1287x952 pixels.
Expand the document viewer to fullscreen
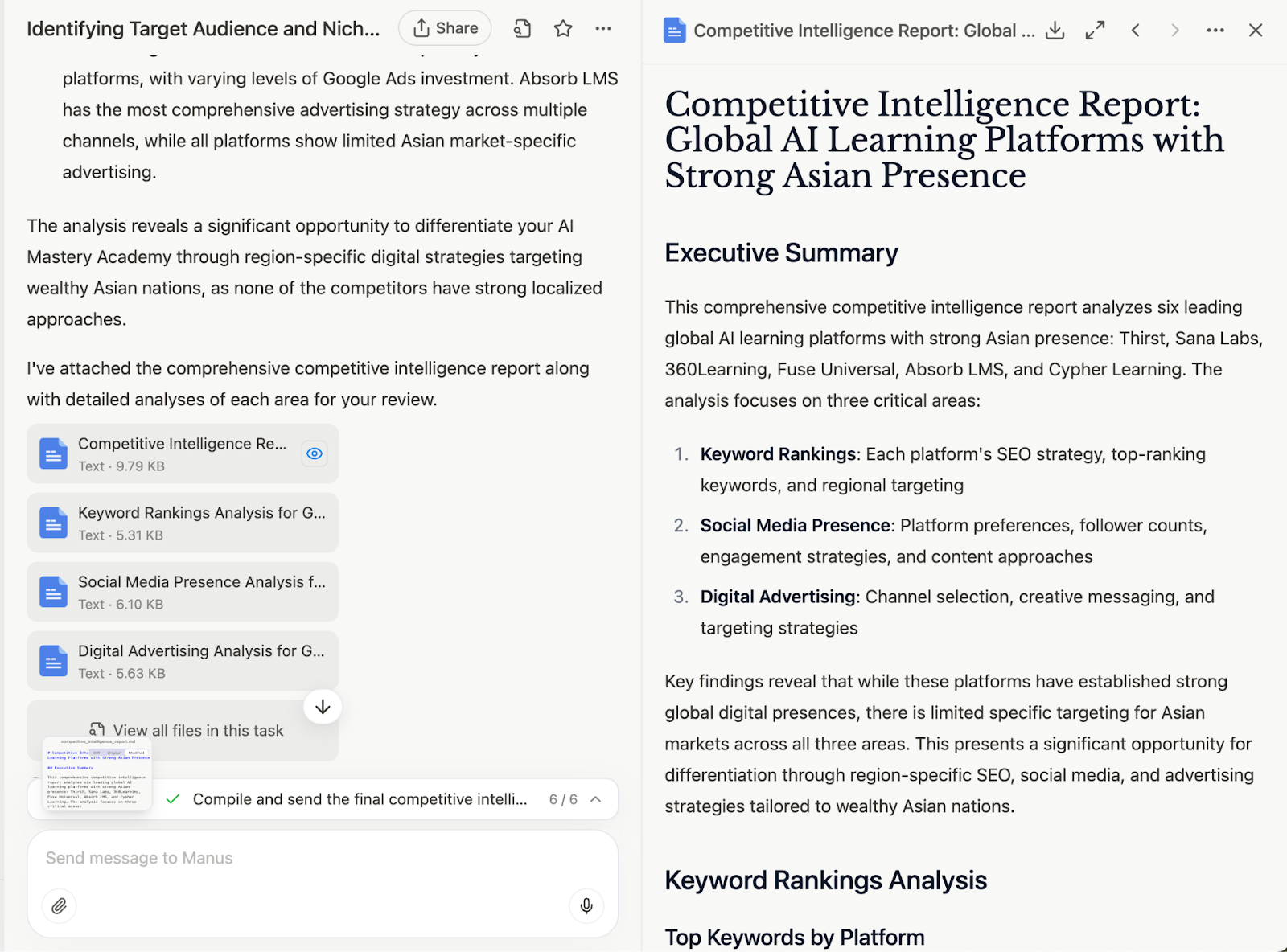point(1095,31)
